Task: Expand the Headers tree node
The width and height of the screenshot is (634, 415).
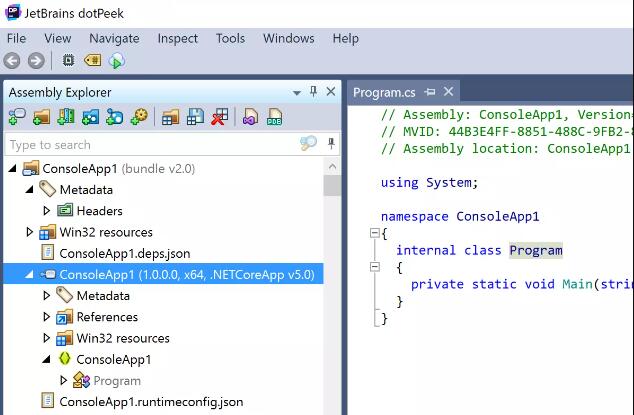Action: [47, 211]
